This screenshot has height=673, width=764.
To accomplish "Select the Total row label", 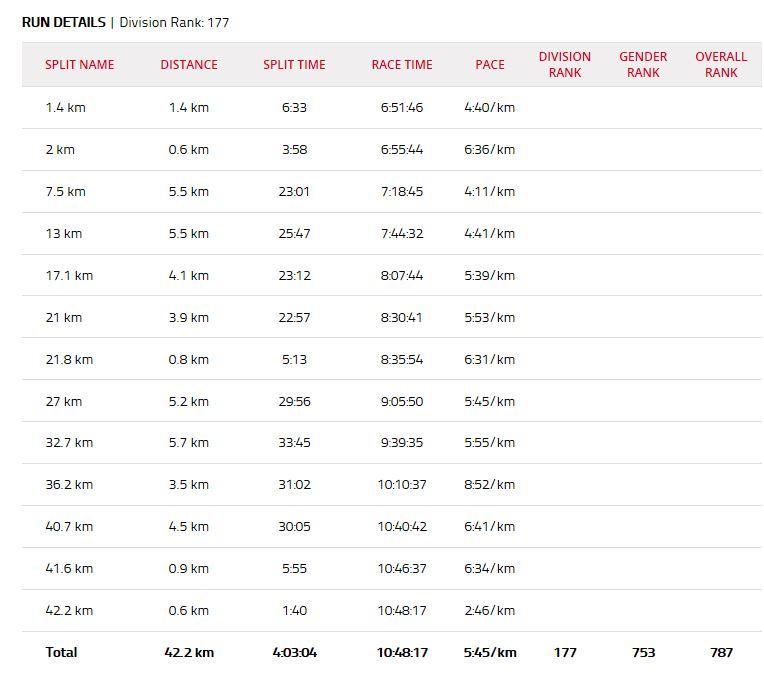I will [x=61, y=653].
